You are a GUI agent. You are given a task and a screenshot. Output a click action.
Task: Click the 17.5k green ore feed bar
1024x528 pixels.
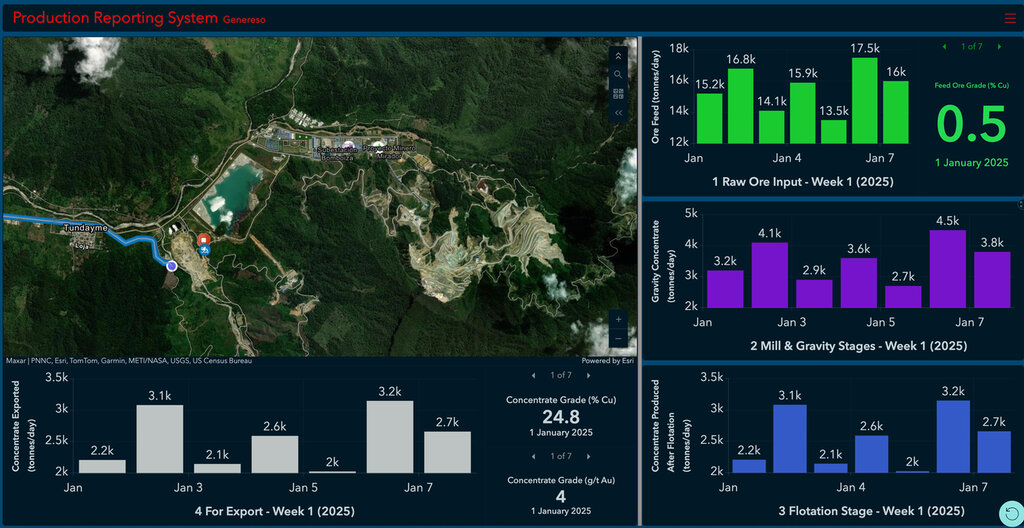pyautogui.click(x=865, y=101)
